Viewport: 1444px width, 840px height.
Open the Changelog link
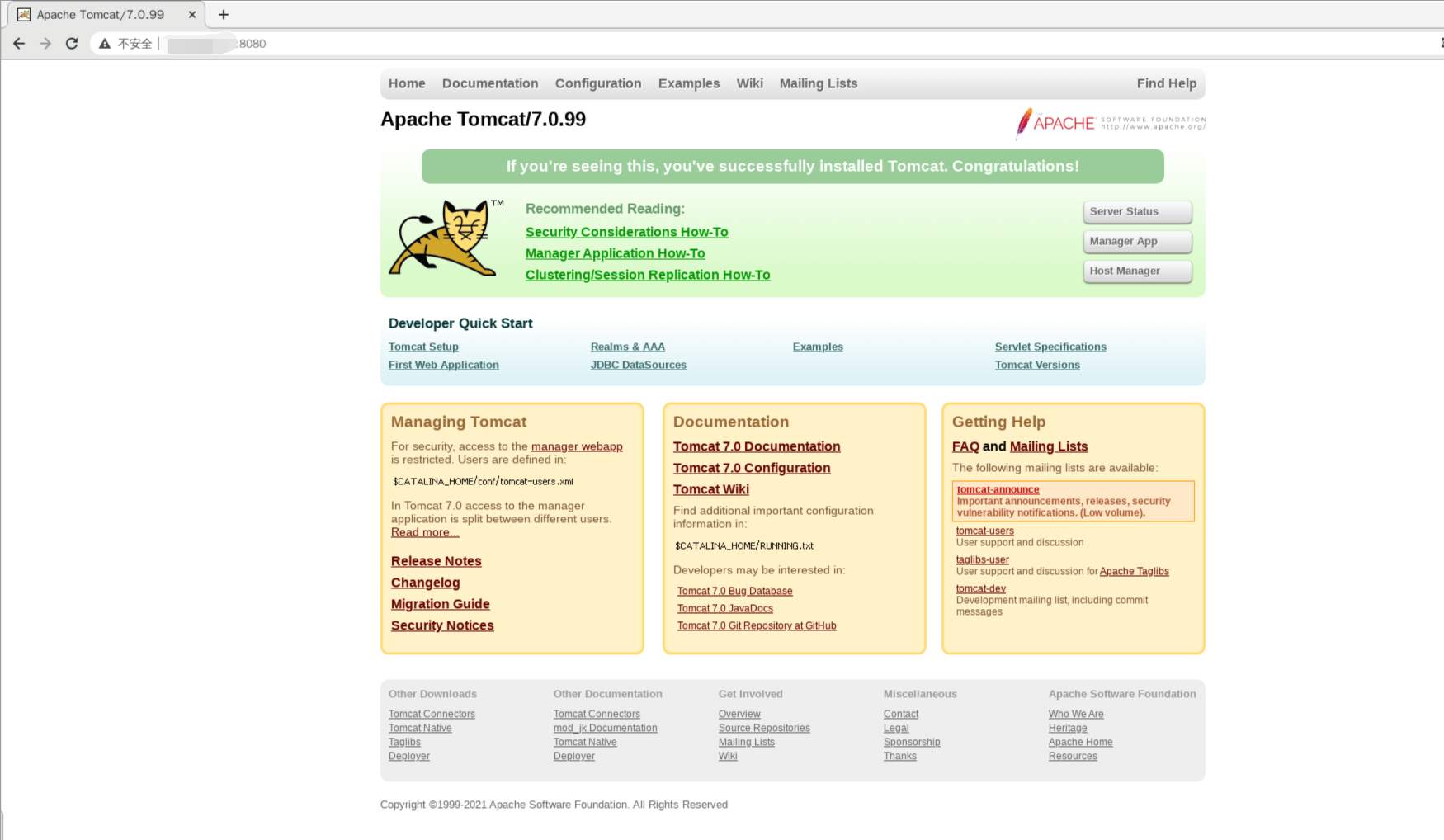tap(426, 583)
